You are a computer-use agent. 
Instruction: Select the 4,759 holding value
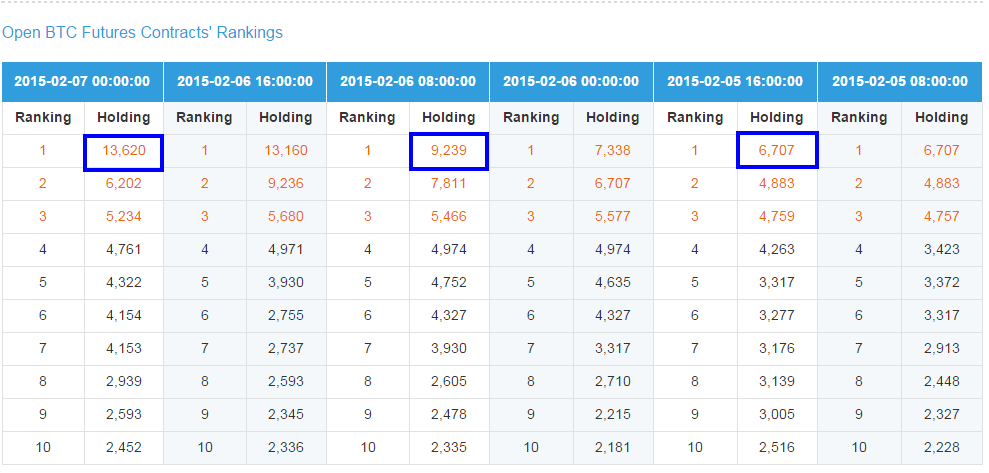coord(777,217)
